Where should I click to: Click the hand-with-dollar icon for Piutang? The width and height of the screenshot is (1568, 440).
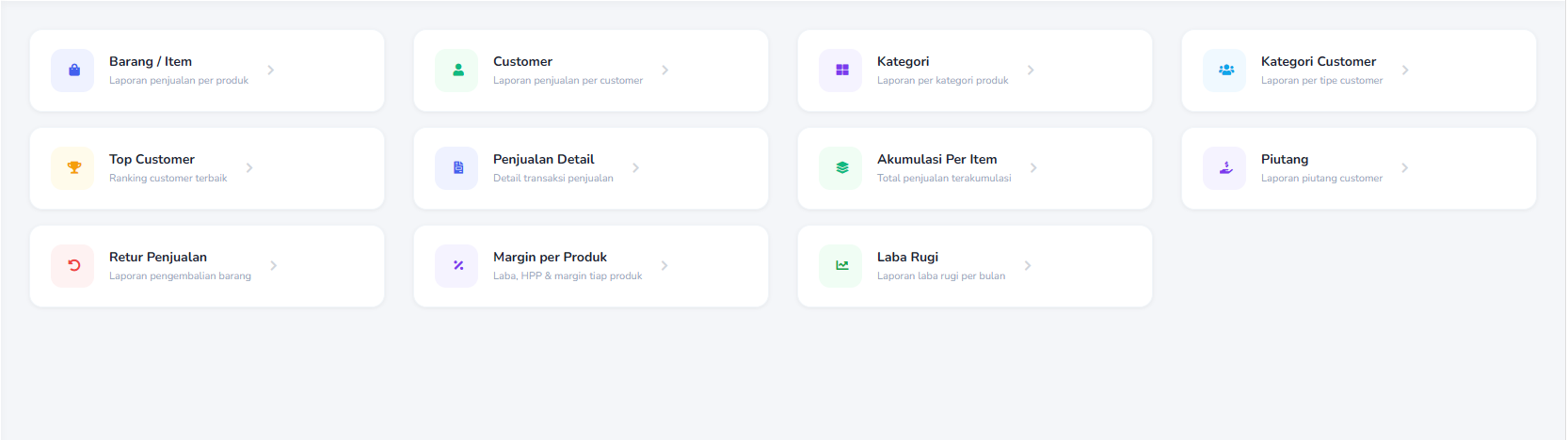tap(1225, 168)
